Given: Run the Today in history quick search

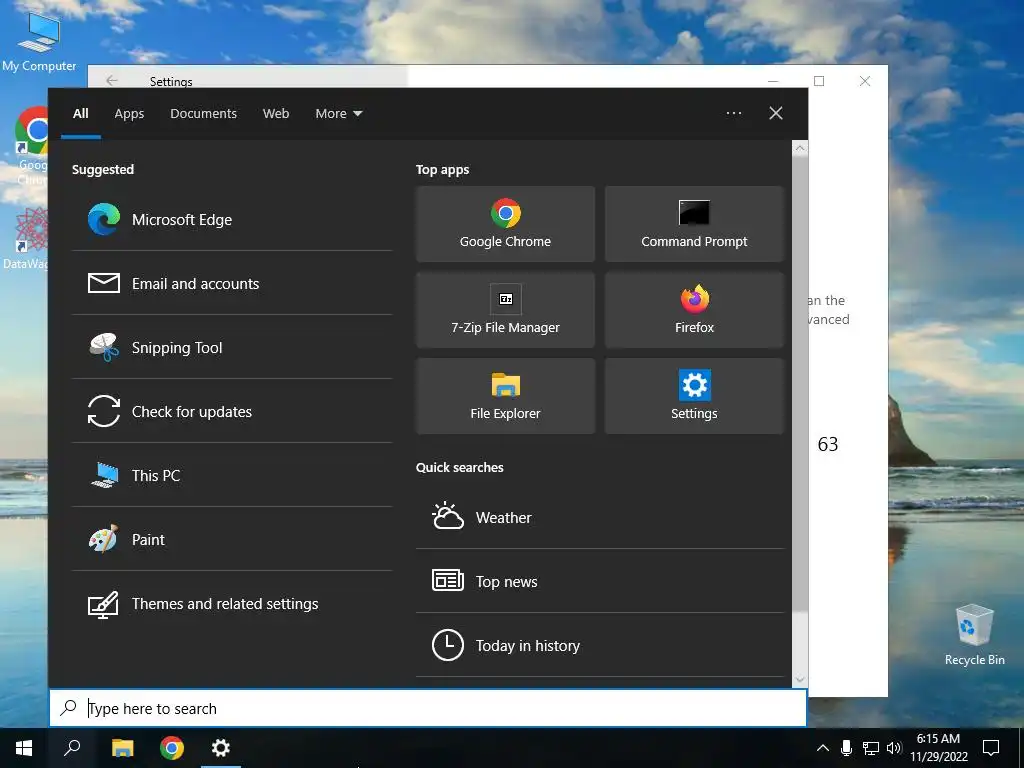Looking at the screenshot, I should tap(600, 645).
